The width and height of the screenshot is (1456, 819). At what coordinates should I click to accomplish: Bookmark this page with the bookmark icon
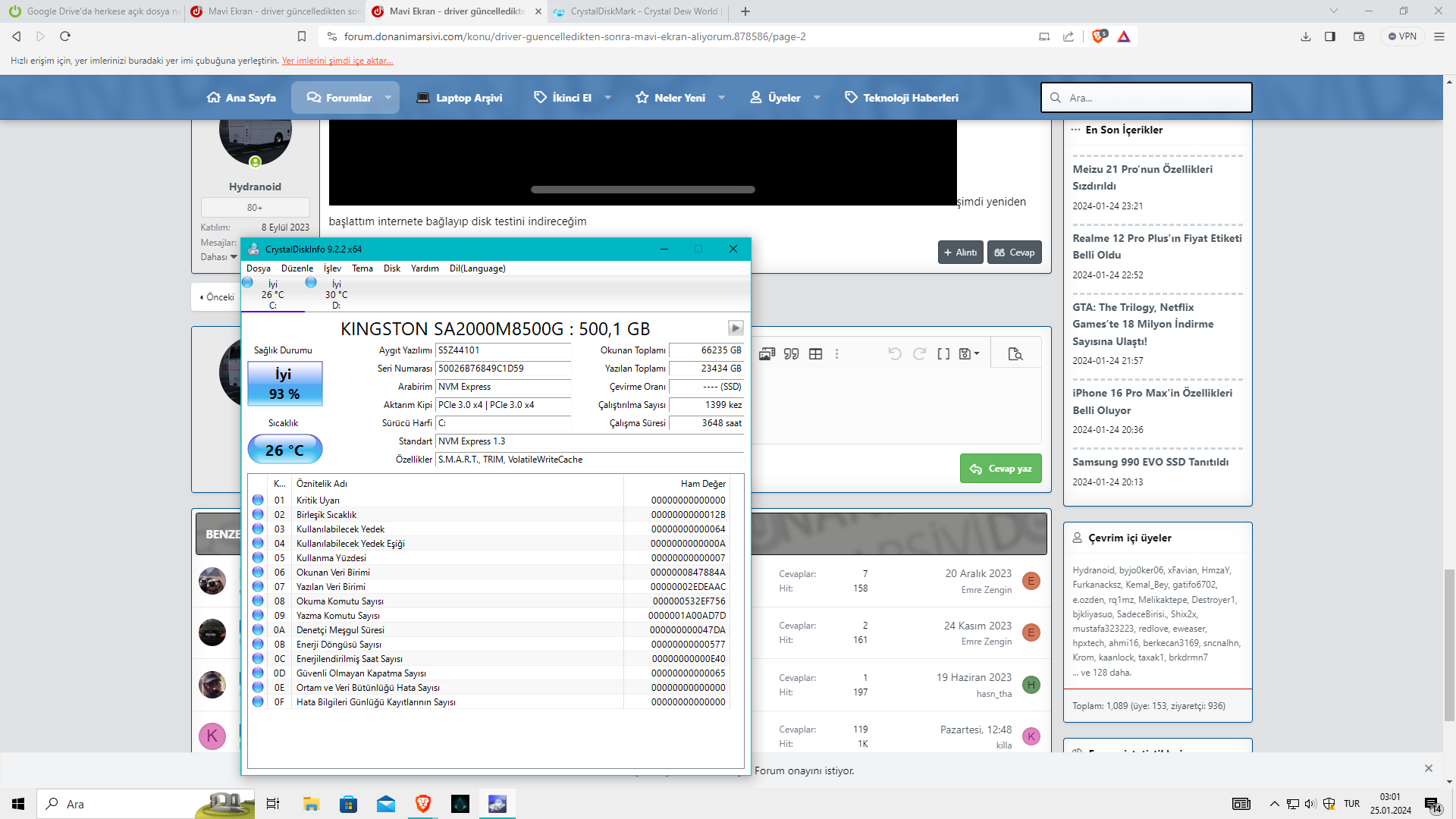302,36
